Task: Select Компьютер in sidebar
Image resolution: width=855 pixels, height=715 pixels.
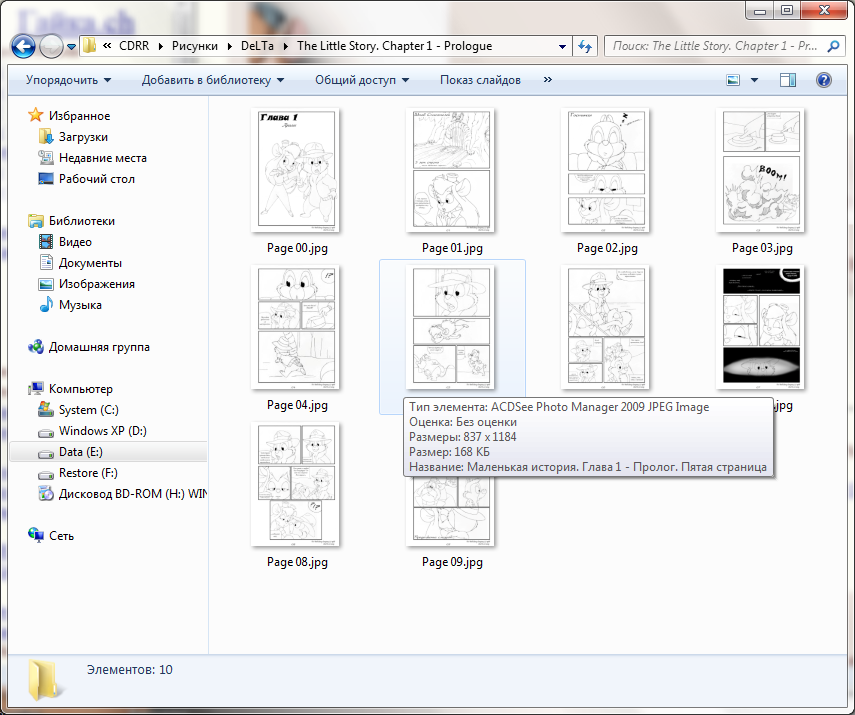Action: (x=81, y=389)
